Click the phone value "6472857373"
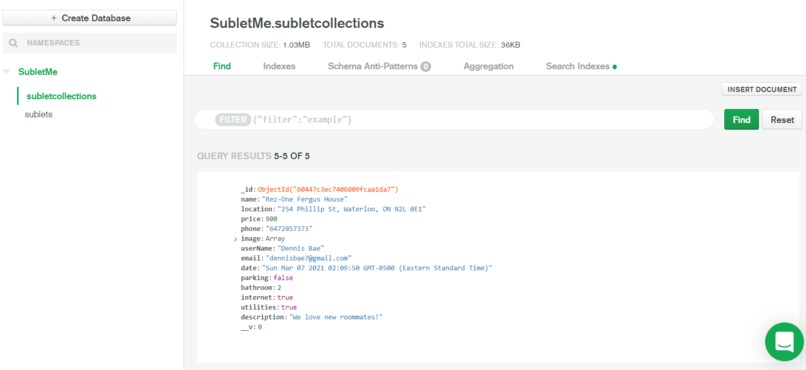Screen dimensions: 806x370 point(289,229)
